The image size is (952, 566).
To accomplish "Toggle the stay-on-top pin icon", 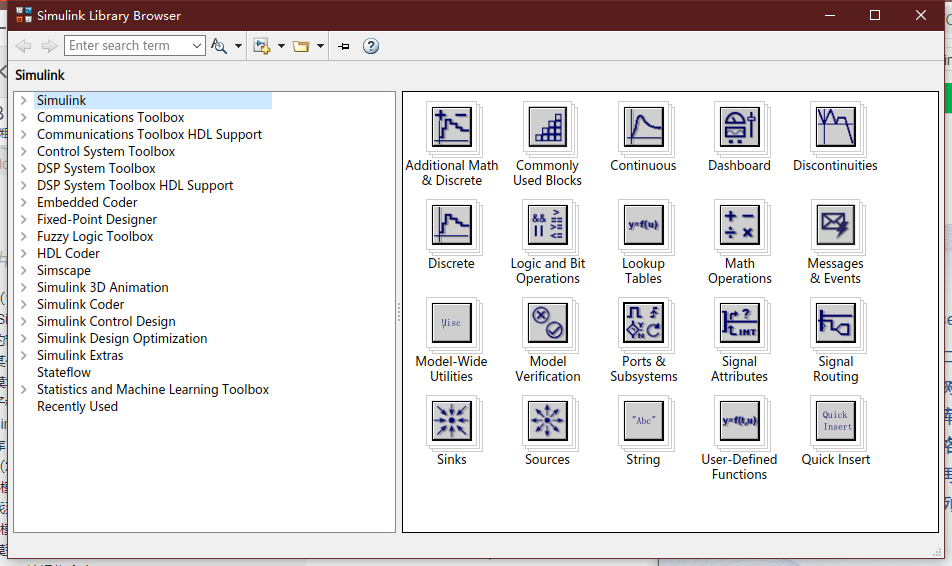I will coord(344,46).
